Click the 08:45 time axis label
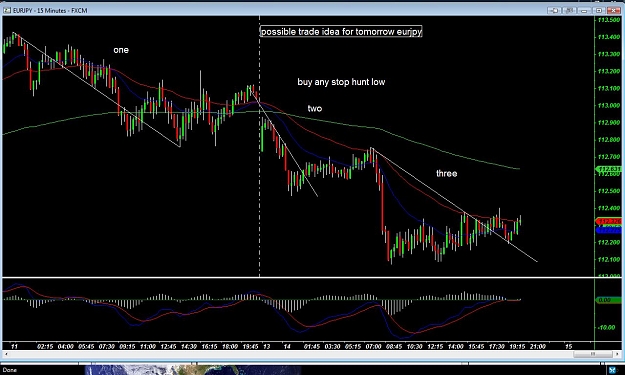This screenshot has width=625, height=375. (x=394, y=346)
